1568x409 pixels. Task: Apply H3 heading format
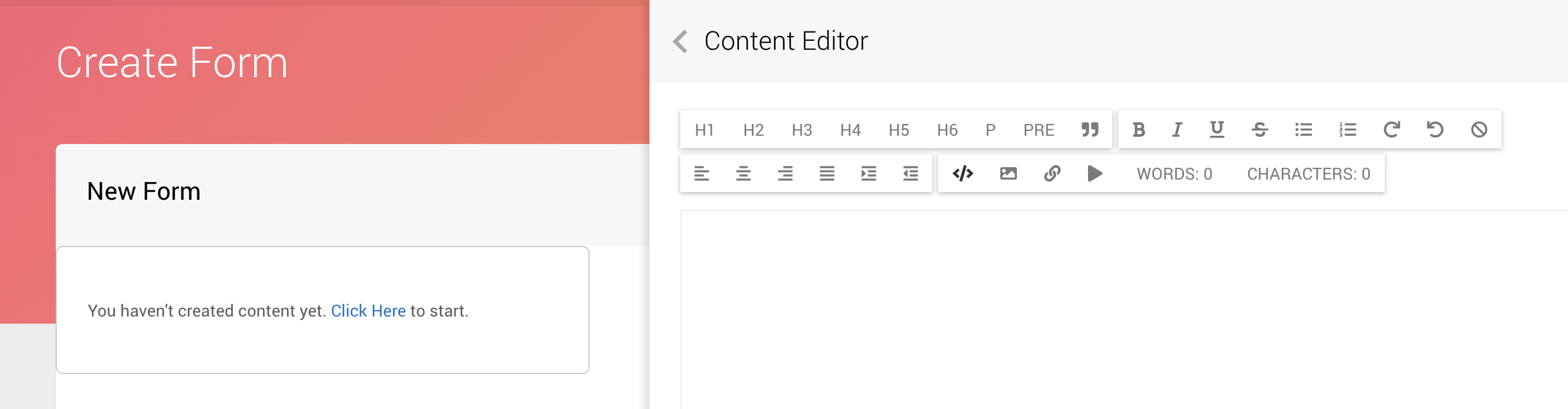[x=802, y=130]
